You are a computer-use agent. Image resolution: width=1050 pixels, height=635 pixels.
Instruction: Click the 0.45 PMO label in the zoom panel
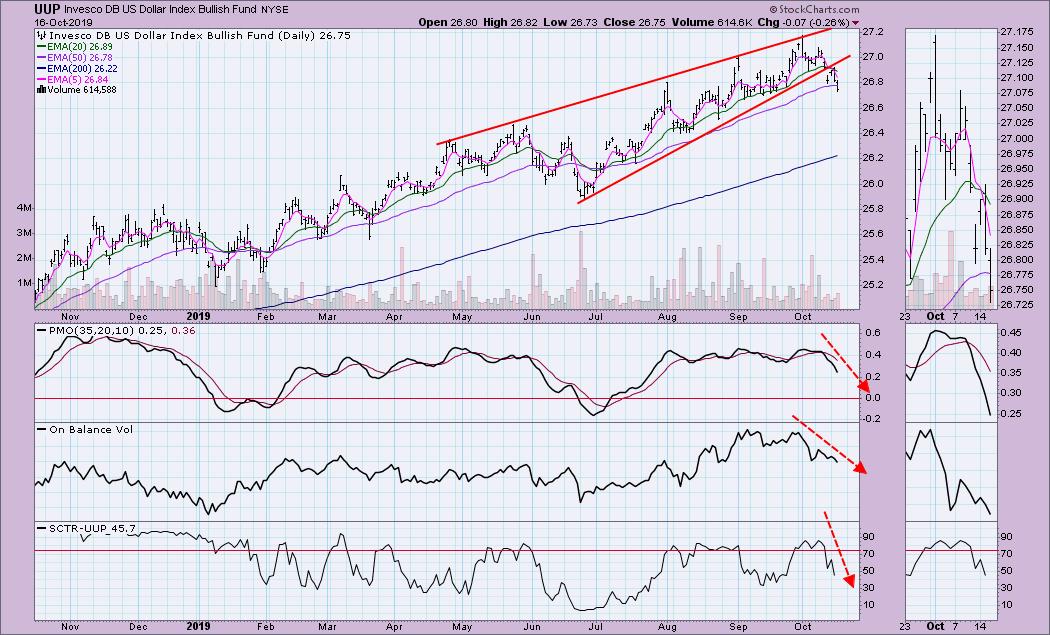(x=1008, y=333)
